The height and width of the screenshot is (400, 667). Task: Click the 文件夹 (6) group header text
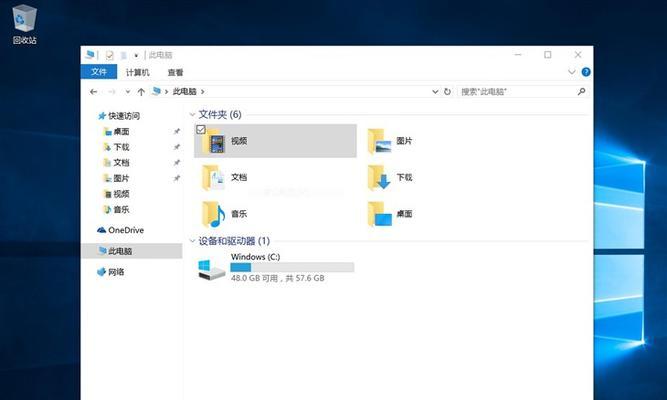220,114
